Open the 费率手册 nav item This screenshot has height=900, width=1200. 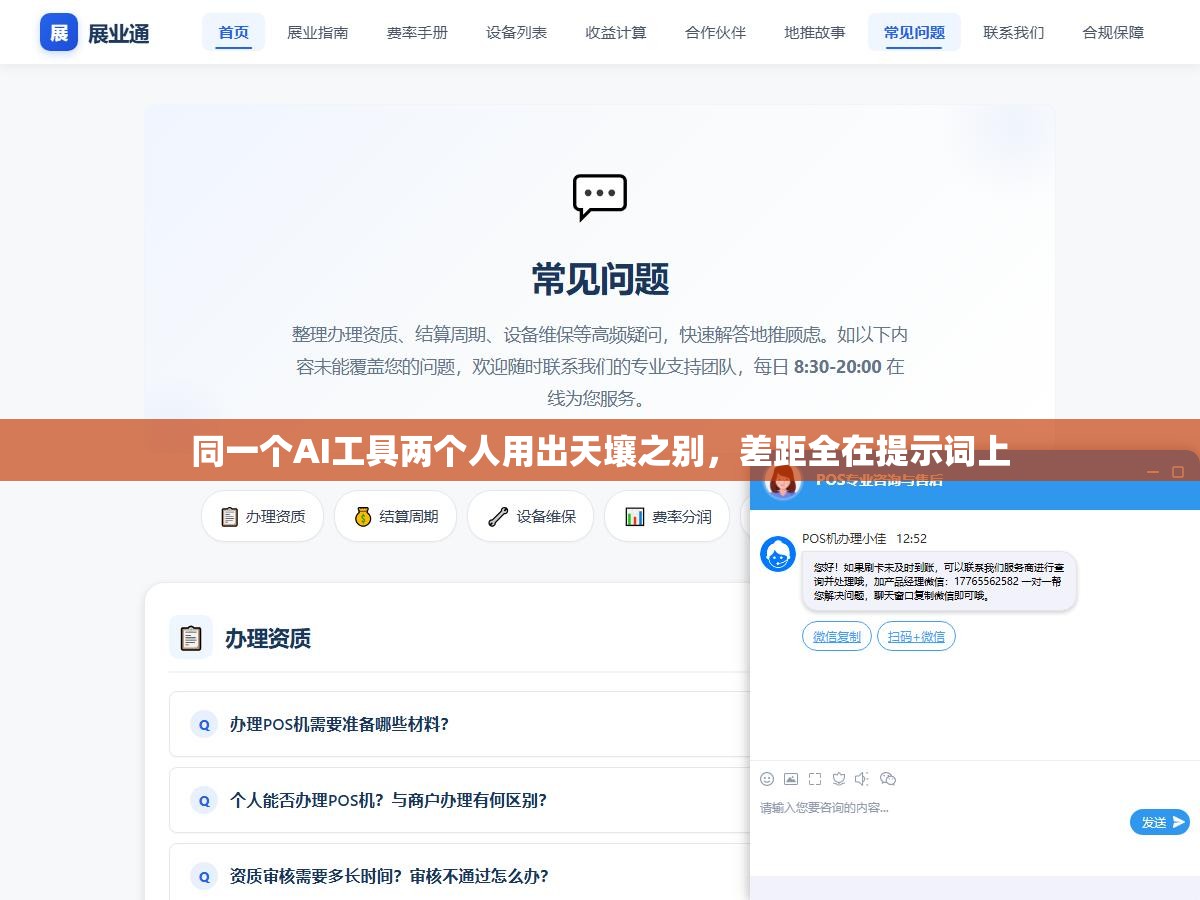(417, 32)
